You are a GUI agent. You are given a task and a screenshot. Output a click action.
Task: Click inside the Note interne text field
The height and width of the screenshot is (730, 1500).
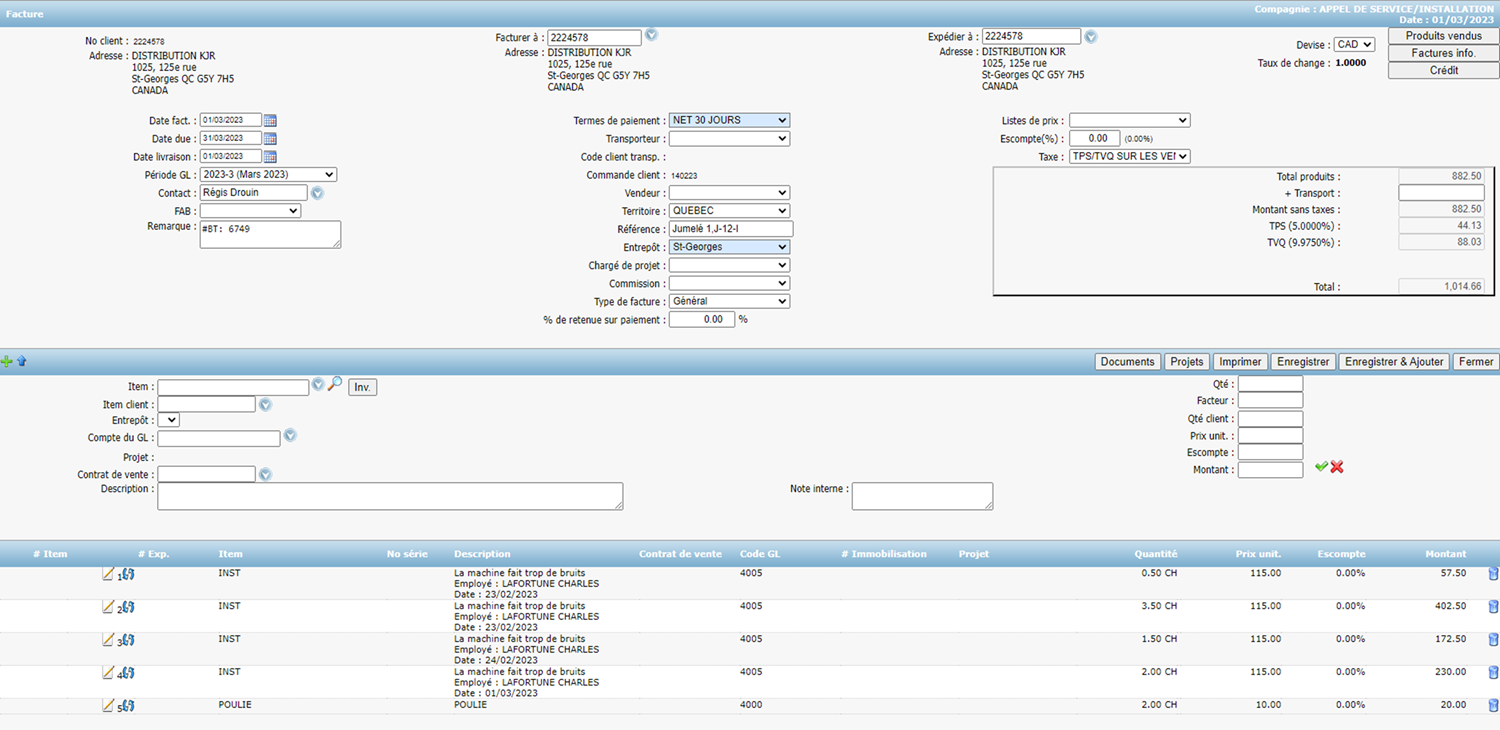pyautogui.click(x=920, y=495)
